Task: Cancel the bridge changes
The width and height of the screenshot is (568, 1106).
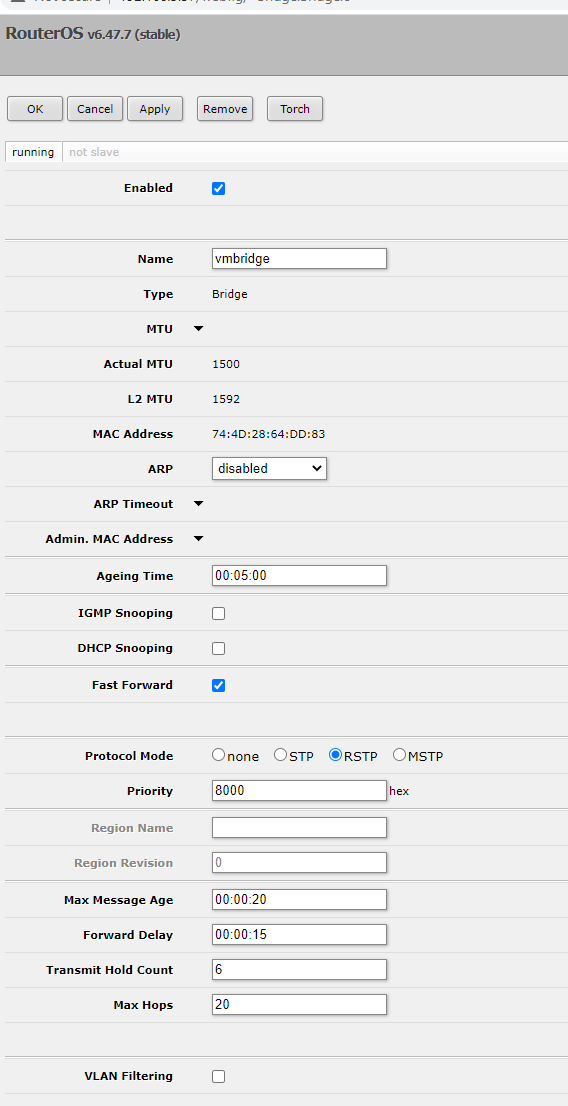Action: click(95, 109)
